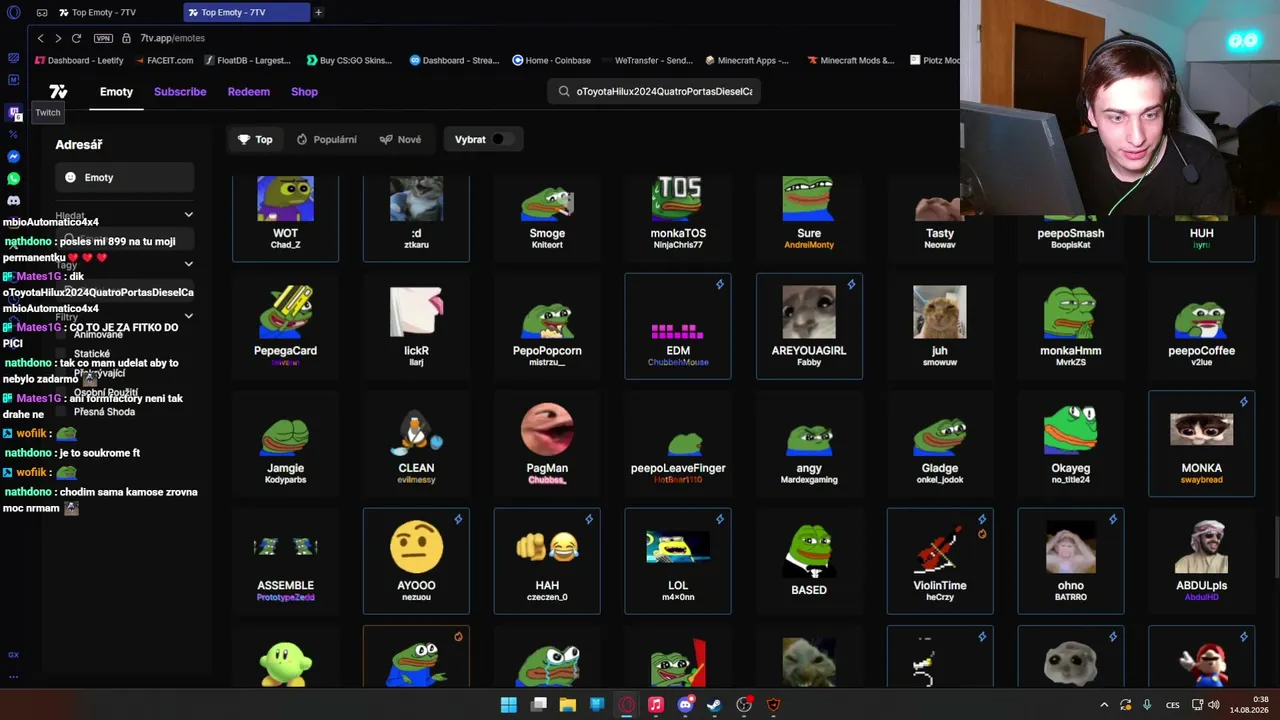Go back with the browser back arrow
Image resolution: width=1280 pixels, height=720 pixels.
(x=40, y=38)
